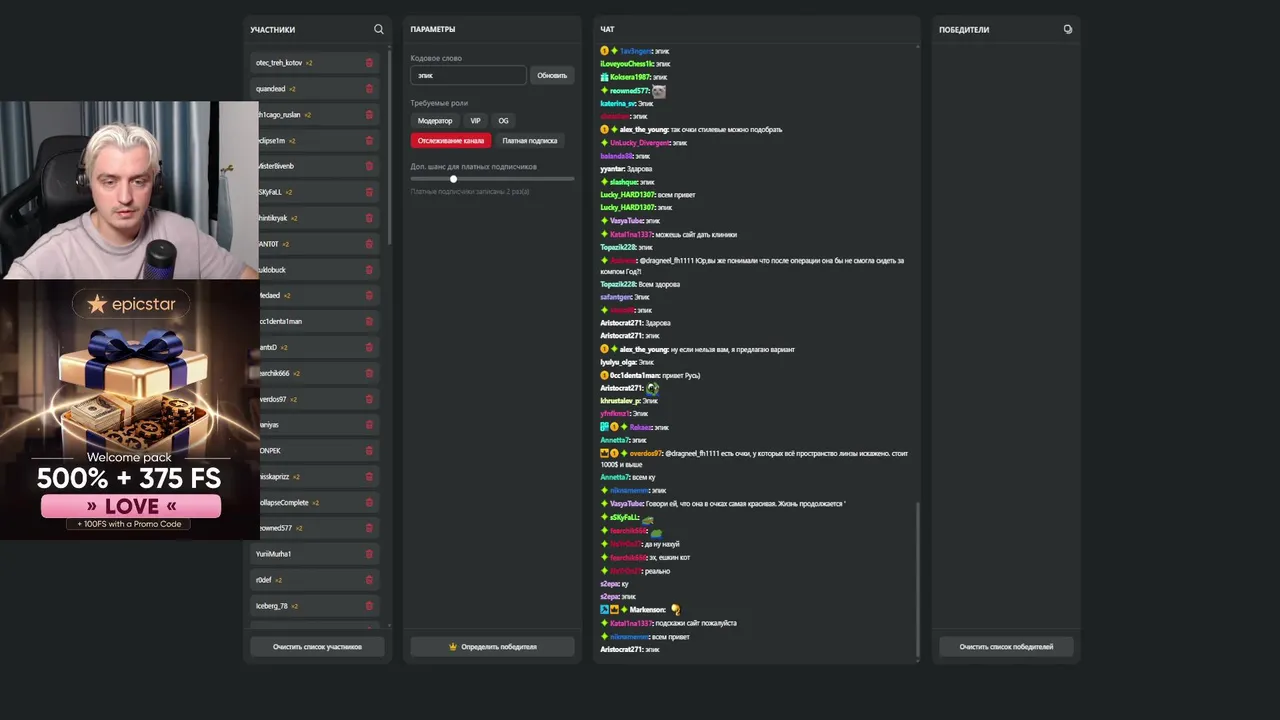Image resolution: width=1280 pixels, height=720 pixels.
Task: Pick a winner with Определить победителя
Action: point(492,647)
